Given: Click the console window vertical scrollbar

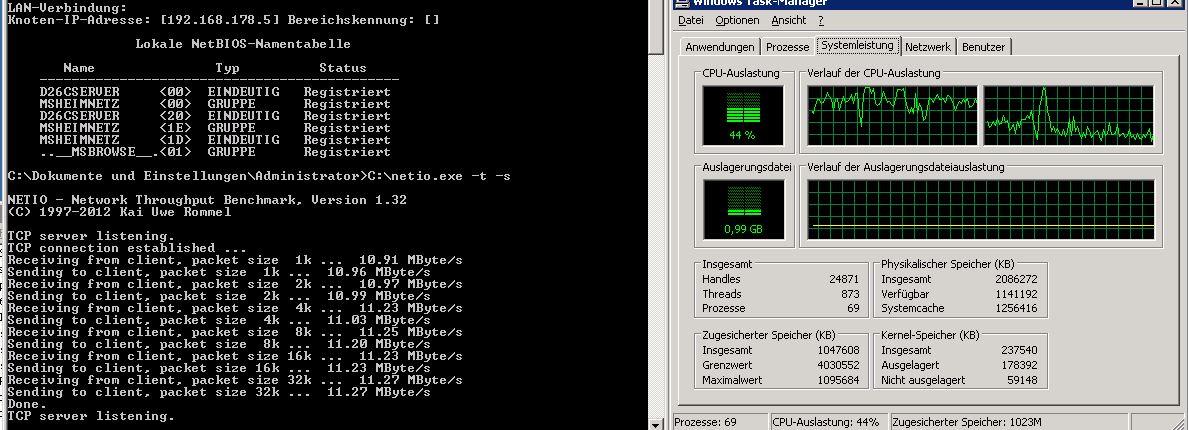Looking at the screenshot, I should pos(656,200).
